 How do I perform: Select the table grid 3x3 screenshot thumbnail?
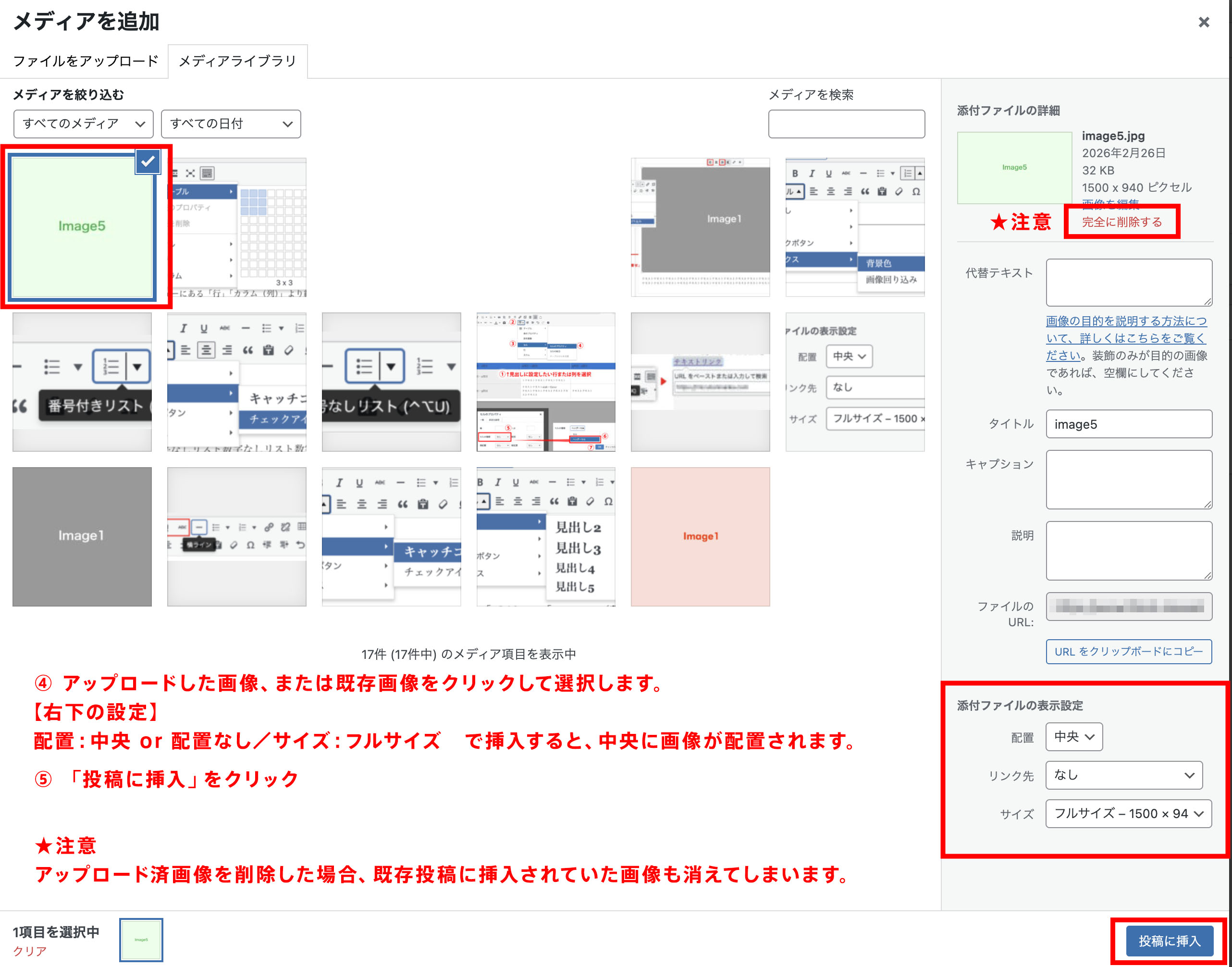[238, 228]
